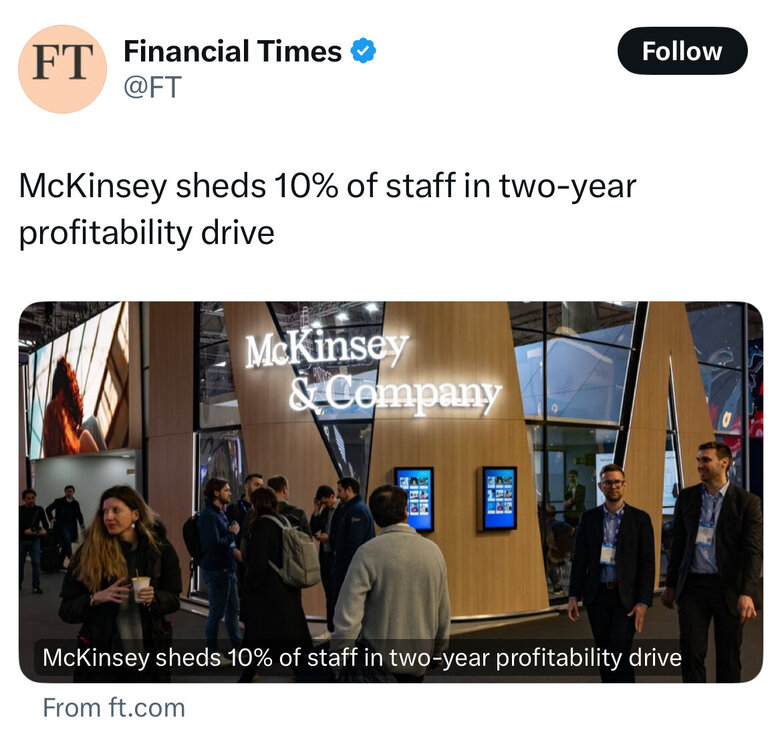The height and width of the screenshot is (750, 782).
Task: Click the left blue display screen in the photo
Action: click(x=413, y=498)
